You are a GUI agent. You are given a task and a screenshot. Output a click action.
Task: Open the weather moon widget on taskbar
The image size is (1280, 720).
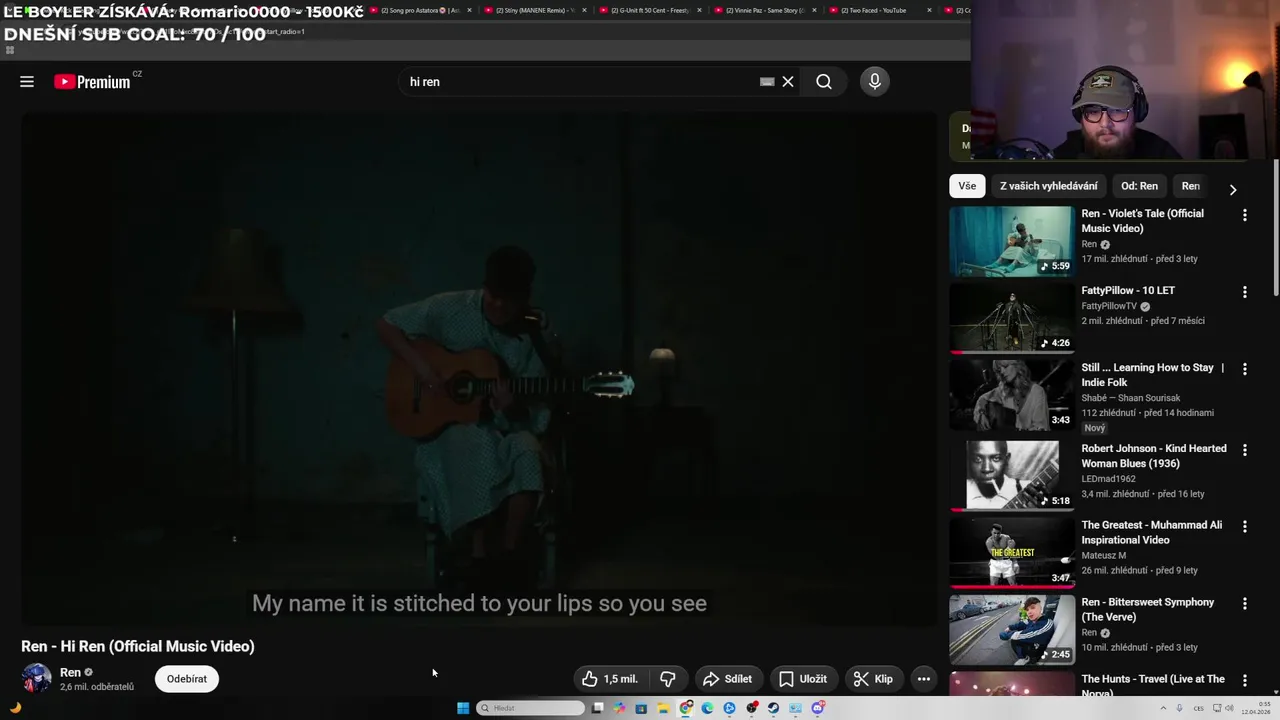pyautogui.click(x=15, y=708)
